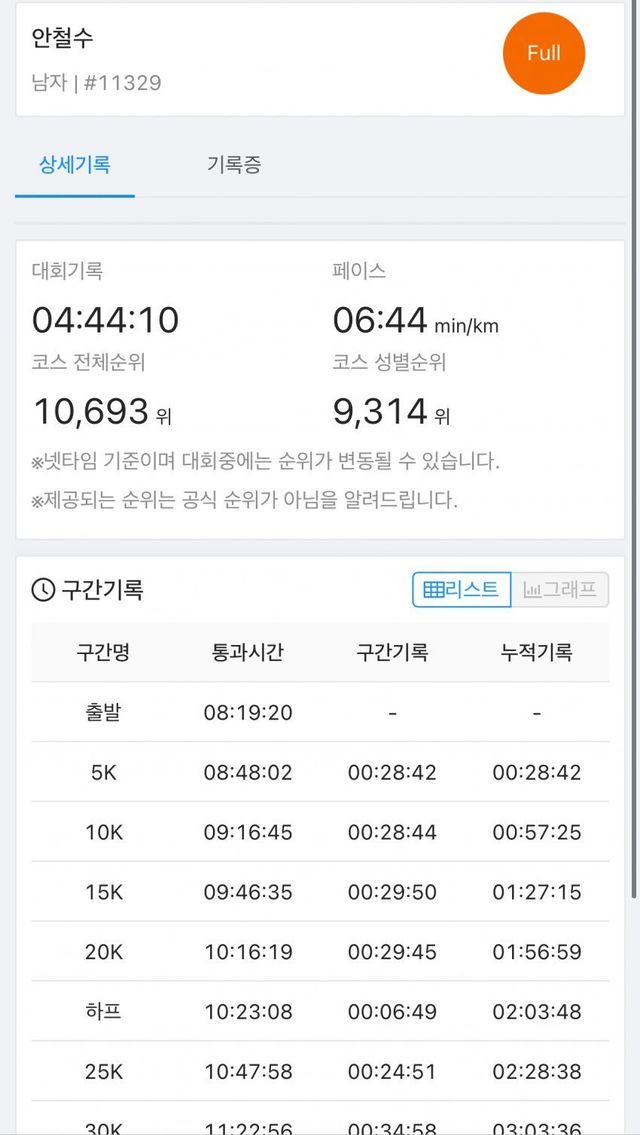The image size is (640, 1135).
Task: Click the bar-chart icon in the 그래프 button
Action: 531,590
